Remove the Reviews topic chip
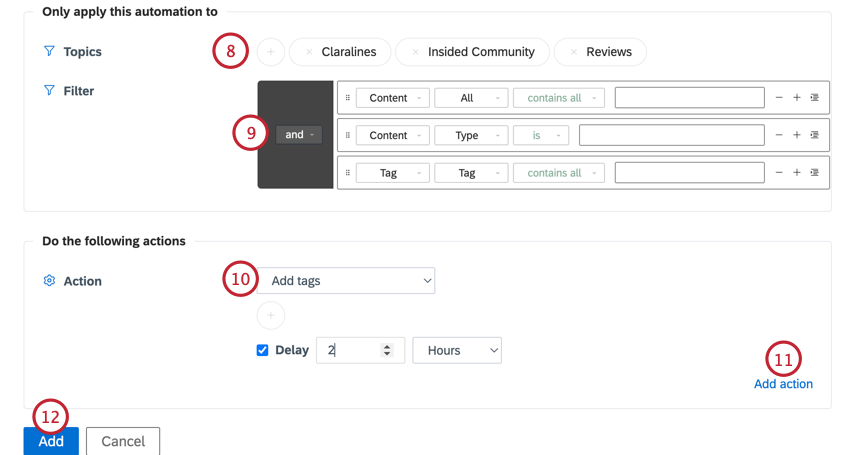 [574, 52]
